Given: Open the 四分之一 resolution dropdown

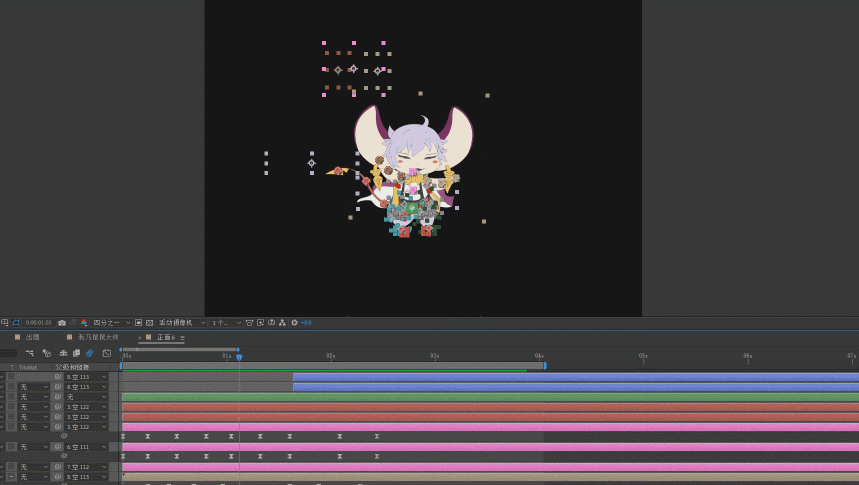Looking at the screenshot, I should [112, 323].
